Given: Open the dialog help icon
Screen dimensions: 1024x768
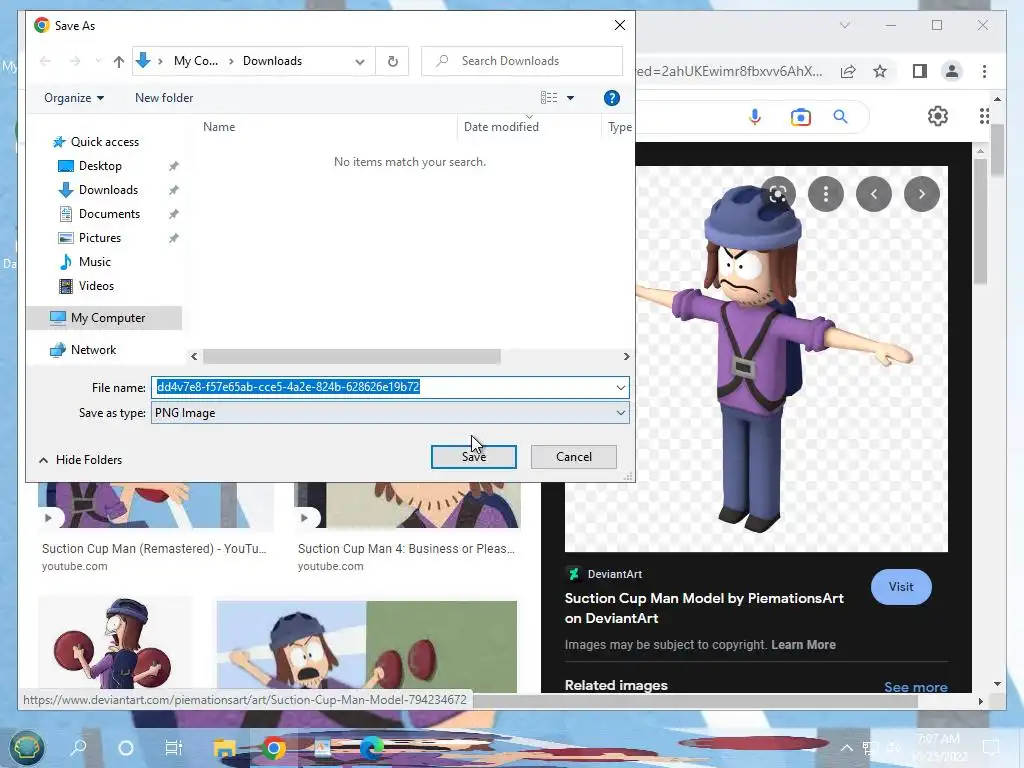Looking at the screenshot, I should (611, 98).
